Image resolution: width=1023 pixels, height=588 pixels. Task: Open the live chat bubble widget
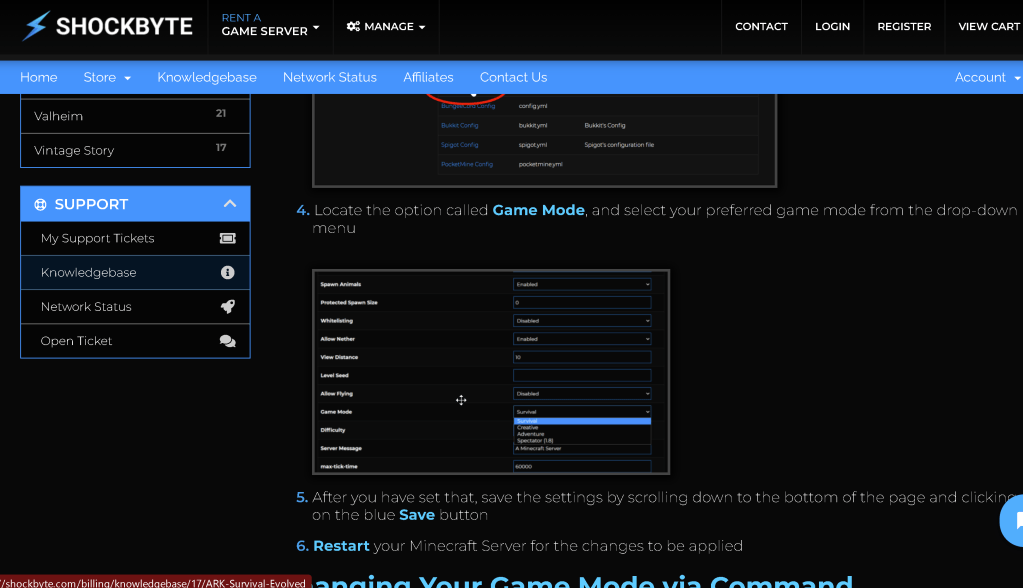click(x=1013, y=520)
